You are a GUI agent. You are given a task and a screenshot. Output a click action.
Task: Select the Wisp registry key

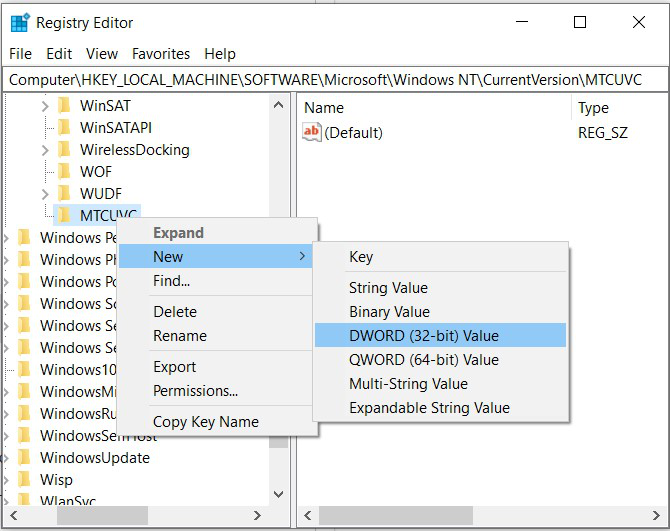pyautogui.click(x=56, y=480)
